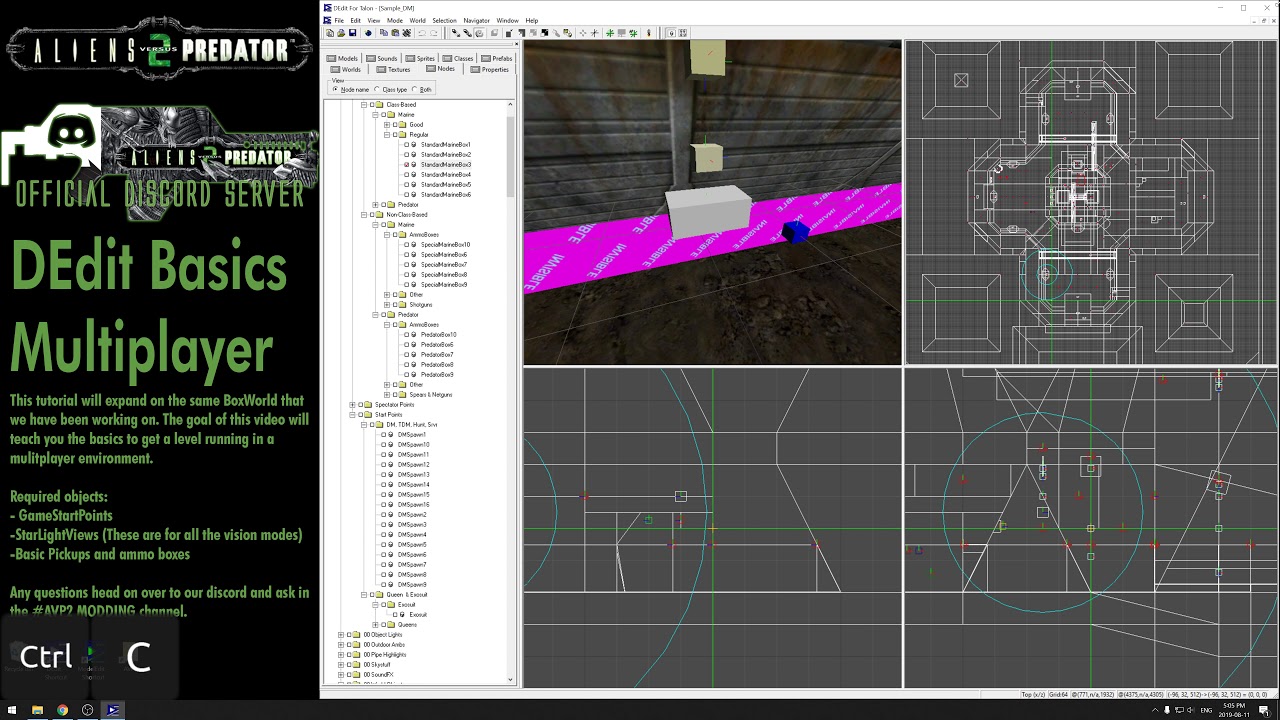This screenshot has height=720, width=1280.
Task: Click the little orange figure toolbar icon
Action: pyautogui.click(x=648, y=33)
